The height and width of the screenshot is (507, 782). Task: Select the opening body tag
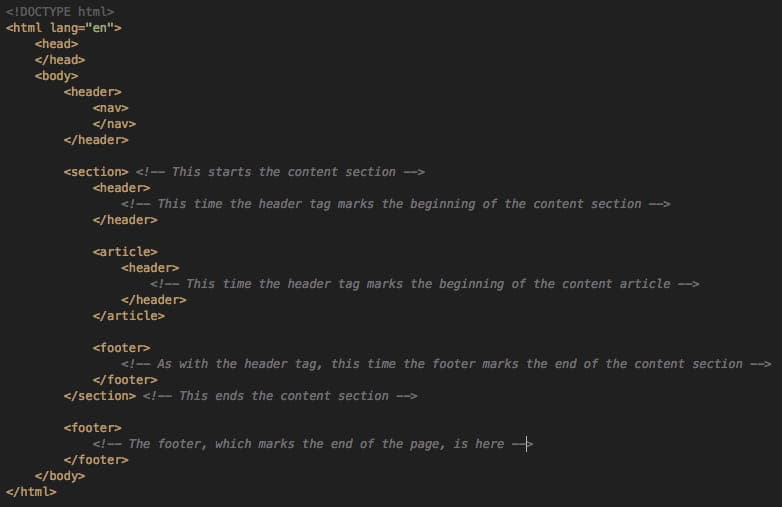[x=56, y=76]
